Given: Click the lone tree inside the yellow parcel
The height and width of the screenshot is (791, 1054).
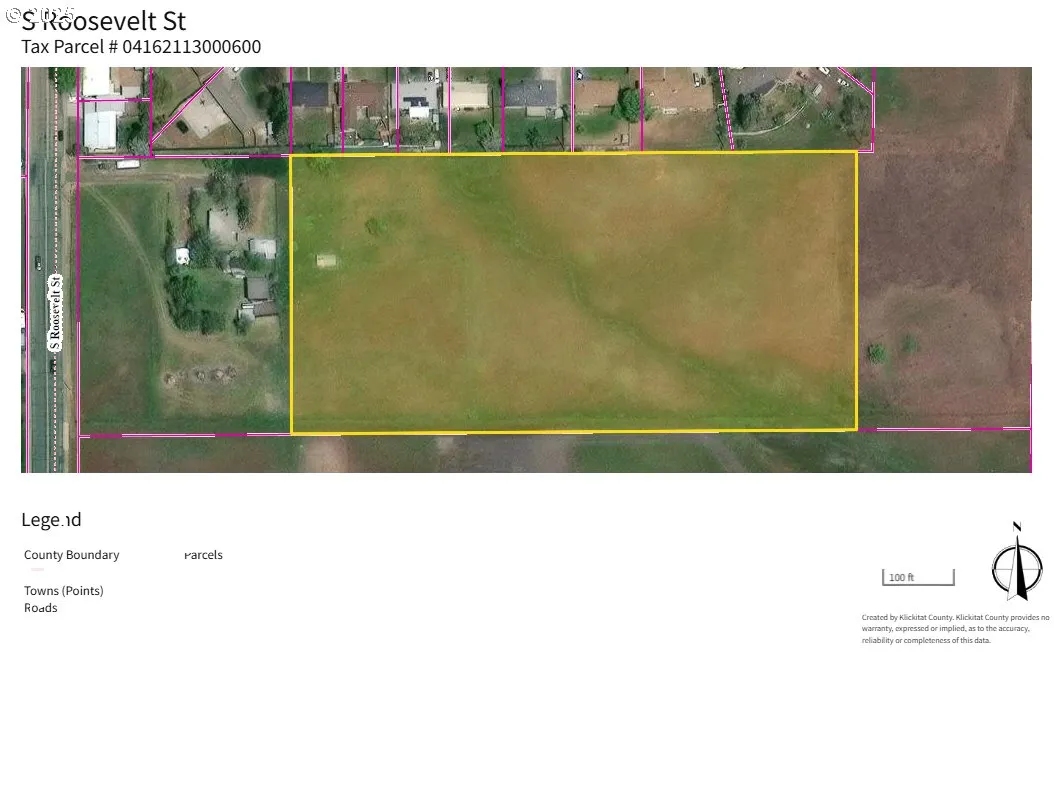Looking at the screenshot, I should tap(376, 227).
